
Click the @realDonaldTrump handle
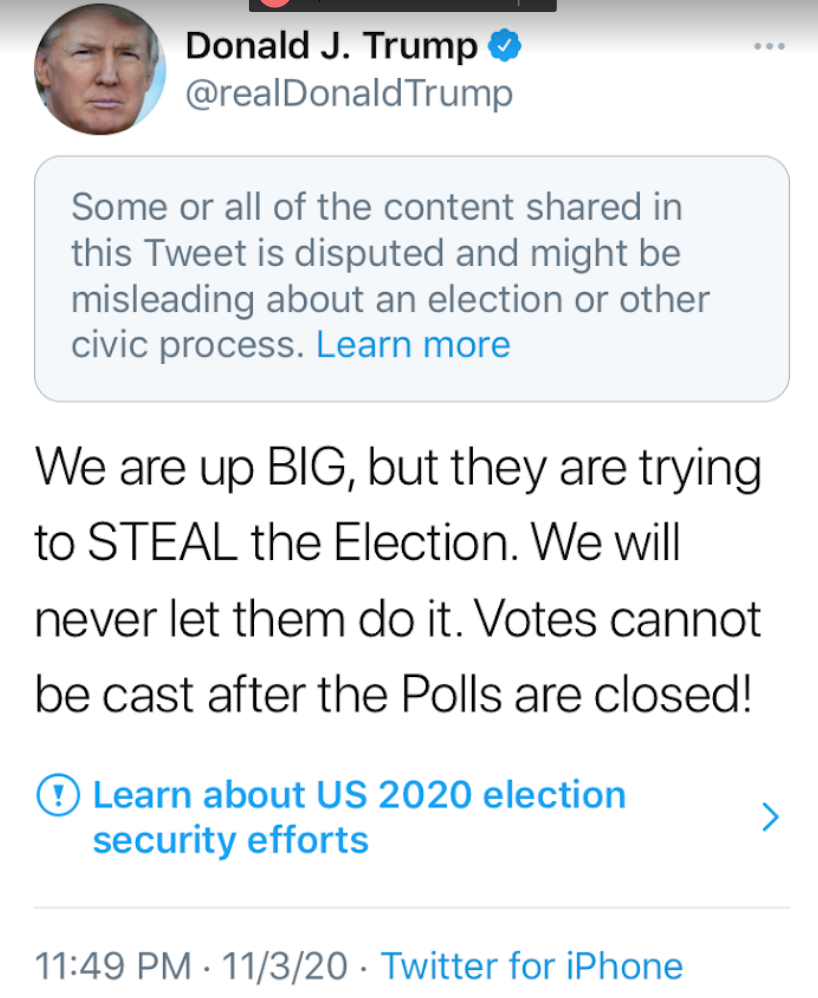coord(349,93)
